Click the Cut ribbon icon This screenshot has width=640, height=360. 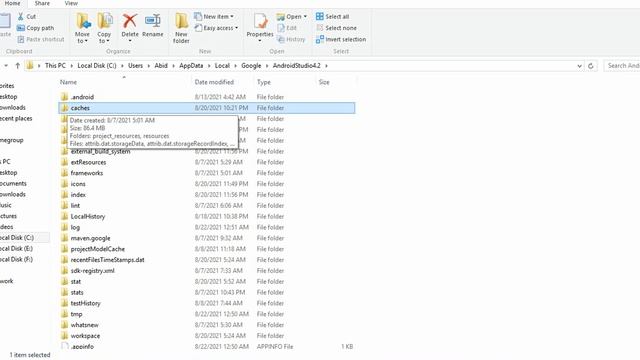point(21,17)
